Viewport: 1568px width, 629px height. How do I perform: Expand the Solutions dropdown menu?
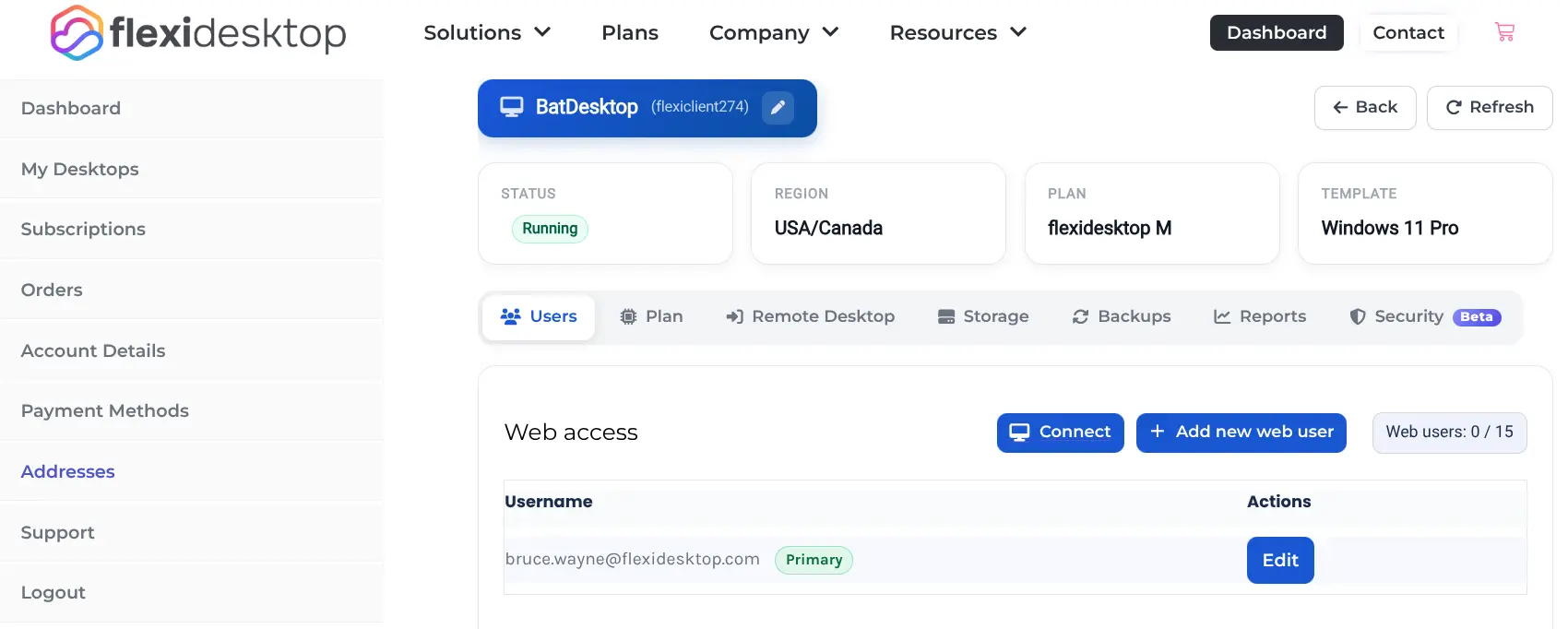[x=487, y=32]
